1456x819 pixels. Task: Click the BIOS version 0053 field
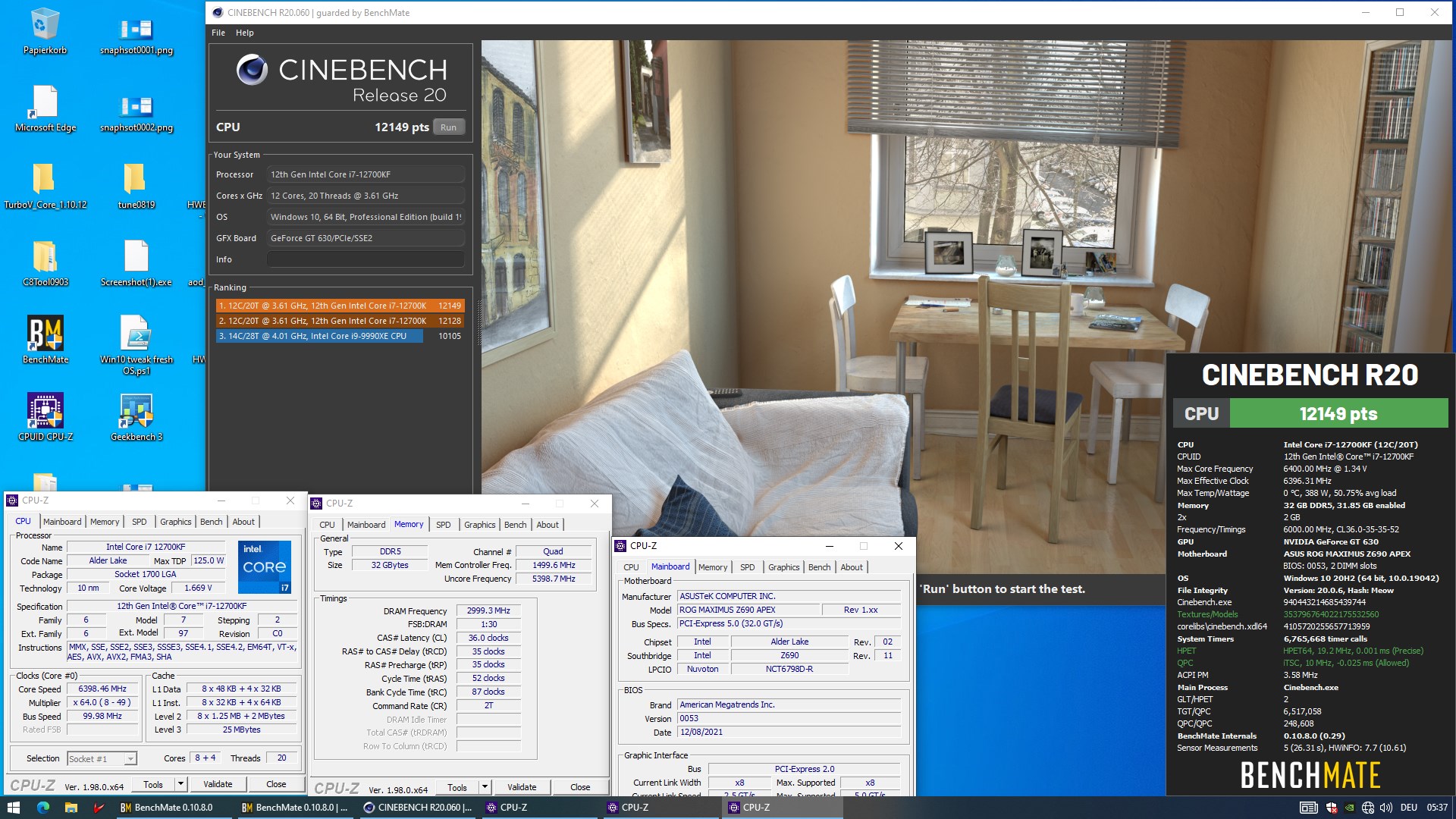pyautogui.click(x=789, y=719)
